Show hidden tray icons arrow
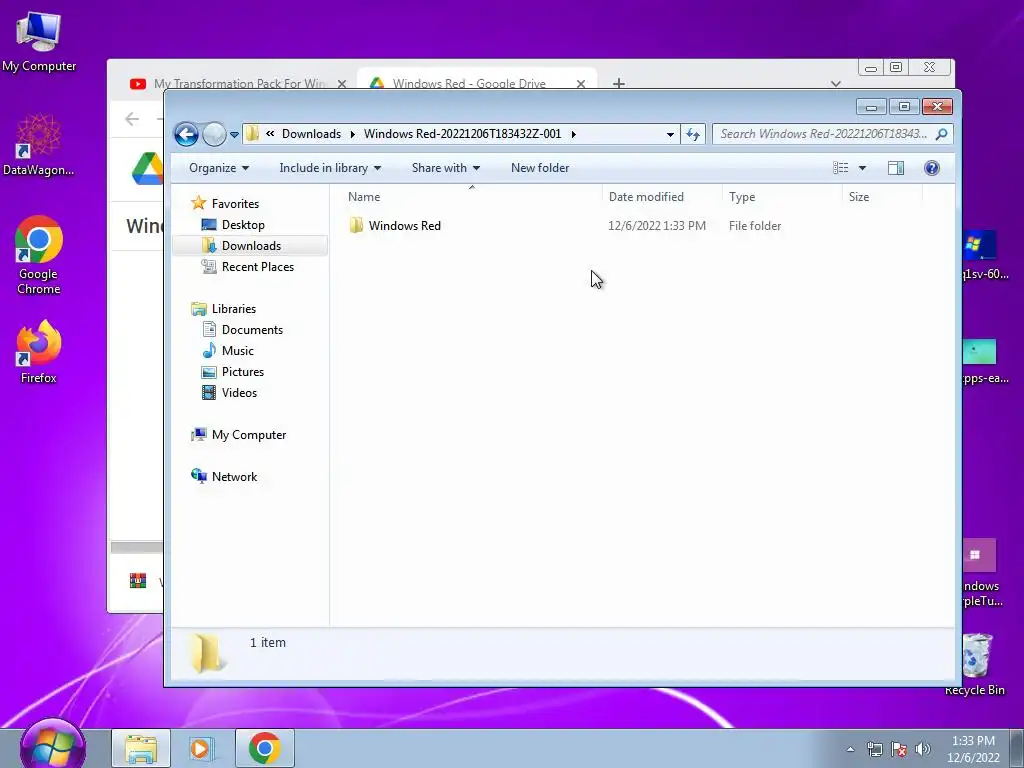Viewport: 1024px width, 768px height. coord(850,749)
